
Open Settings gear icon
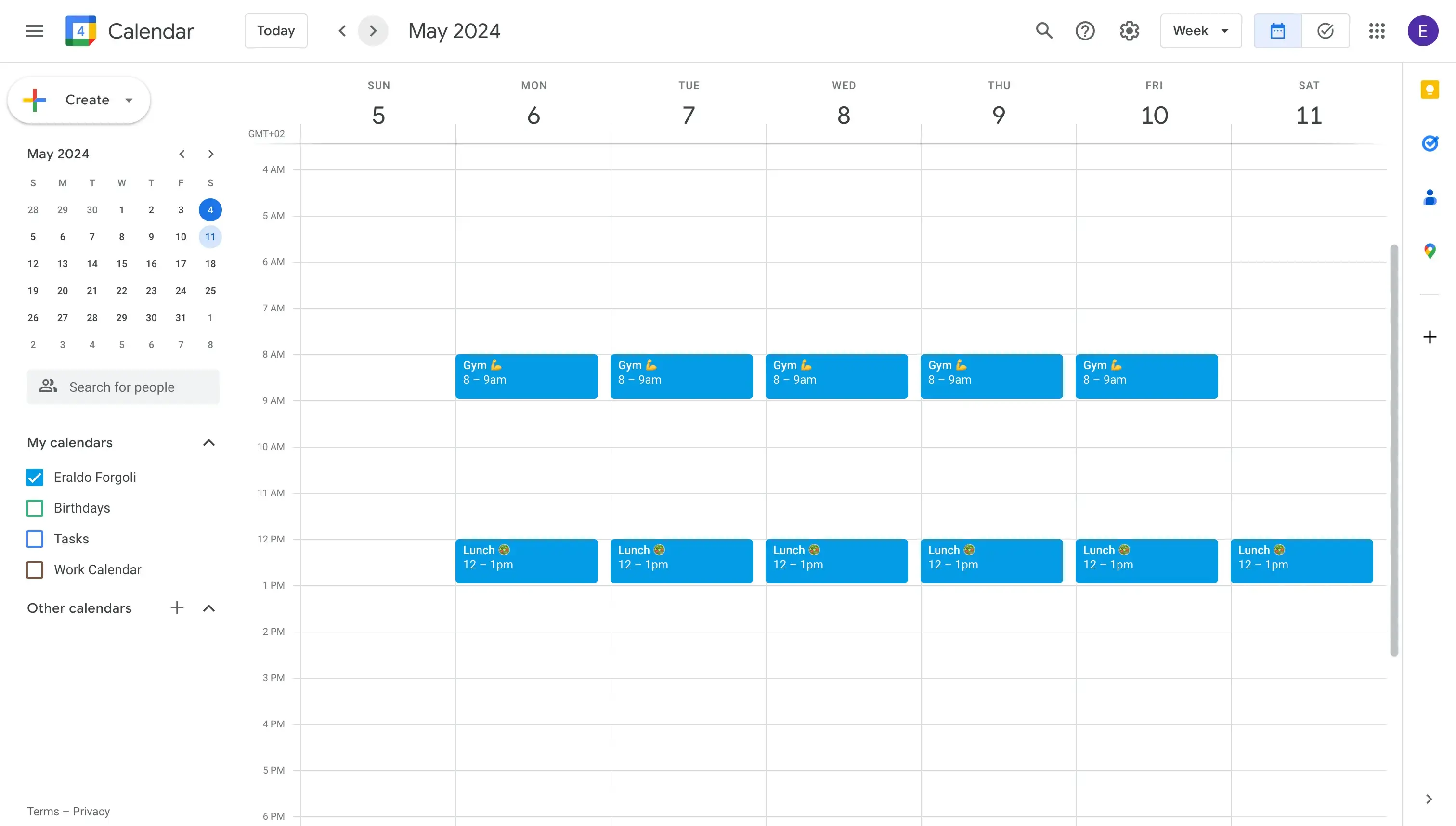point(1129,31)
